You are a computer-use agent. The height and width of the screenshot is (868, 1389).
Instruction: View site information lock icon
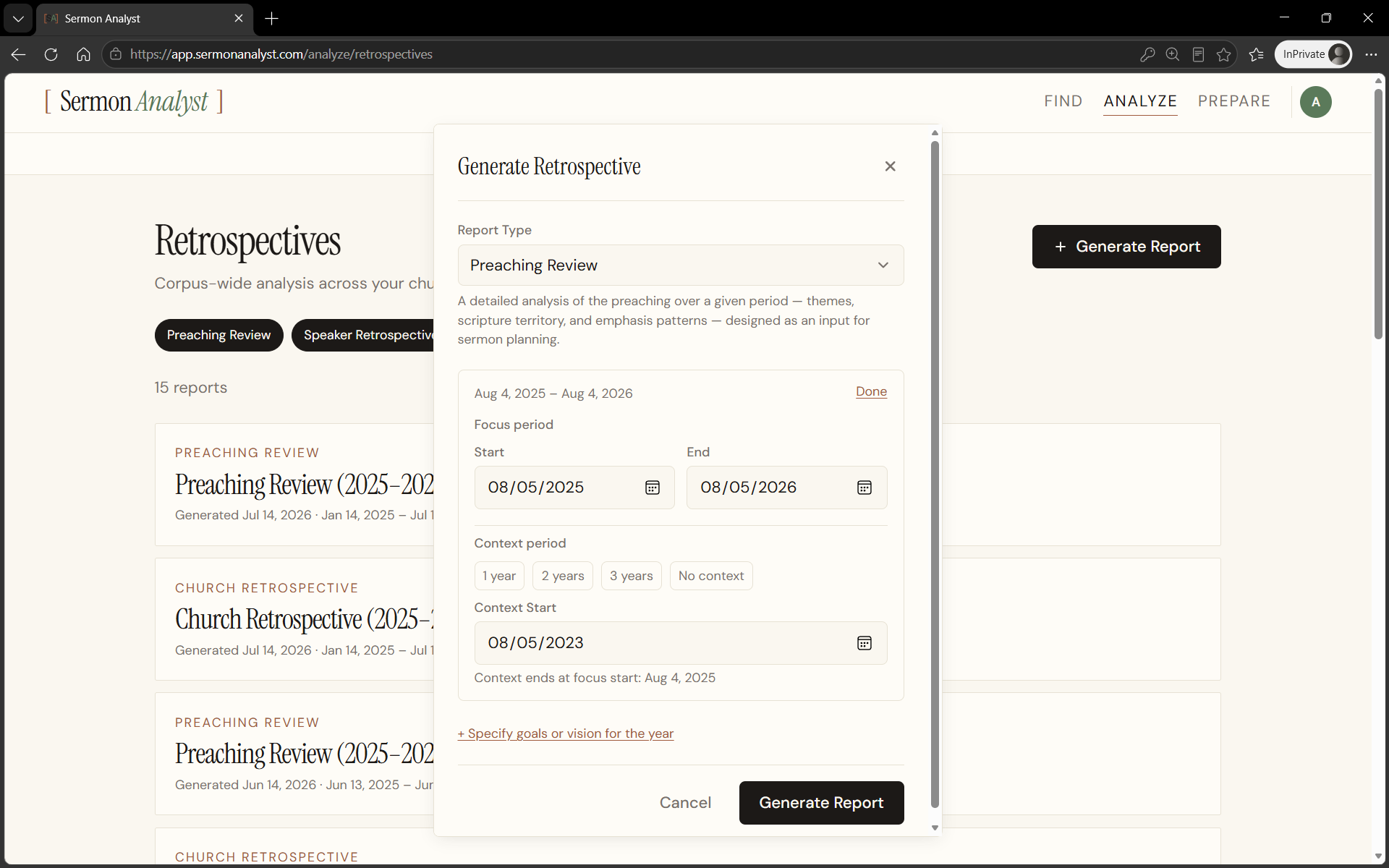(x=116, y=54)
